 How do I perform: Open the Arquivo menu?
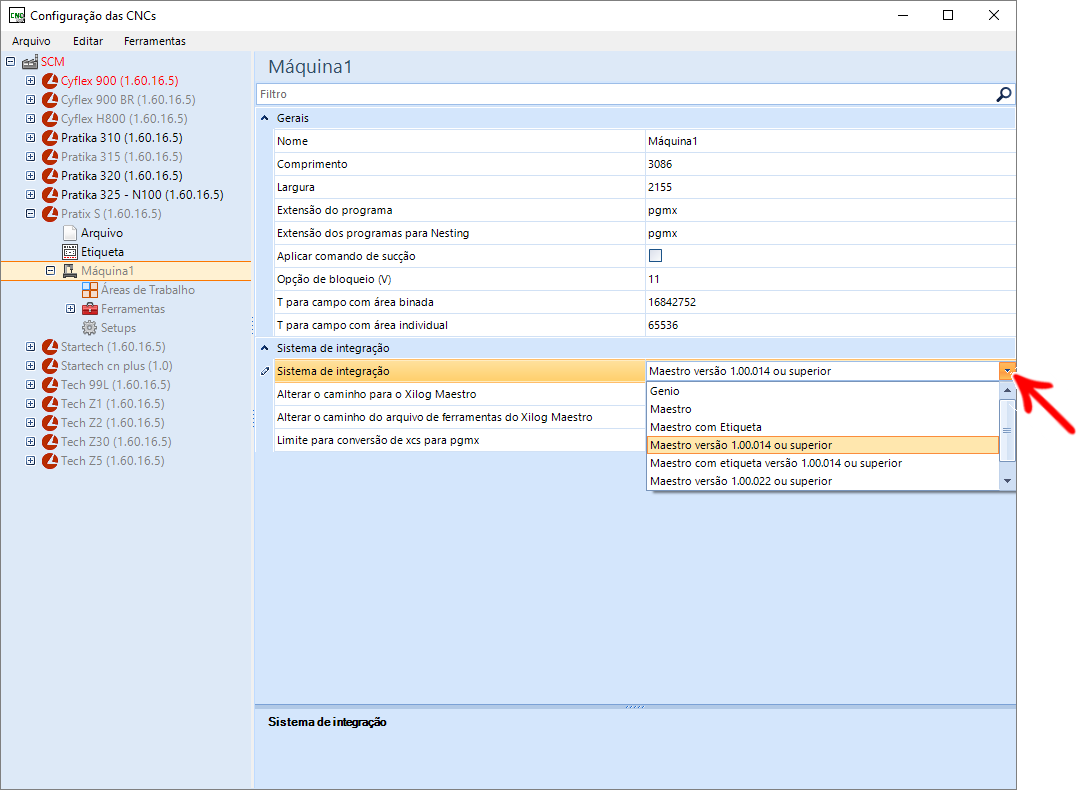(31, 41)
